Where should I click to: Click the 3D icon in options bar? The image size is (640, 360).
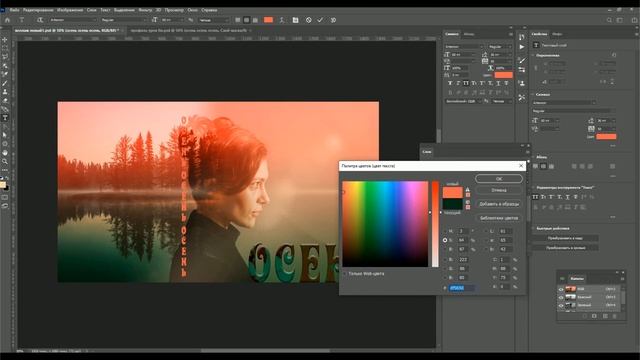pyautogui.click(x=333, y=20)
